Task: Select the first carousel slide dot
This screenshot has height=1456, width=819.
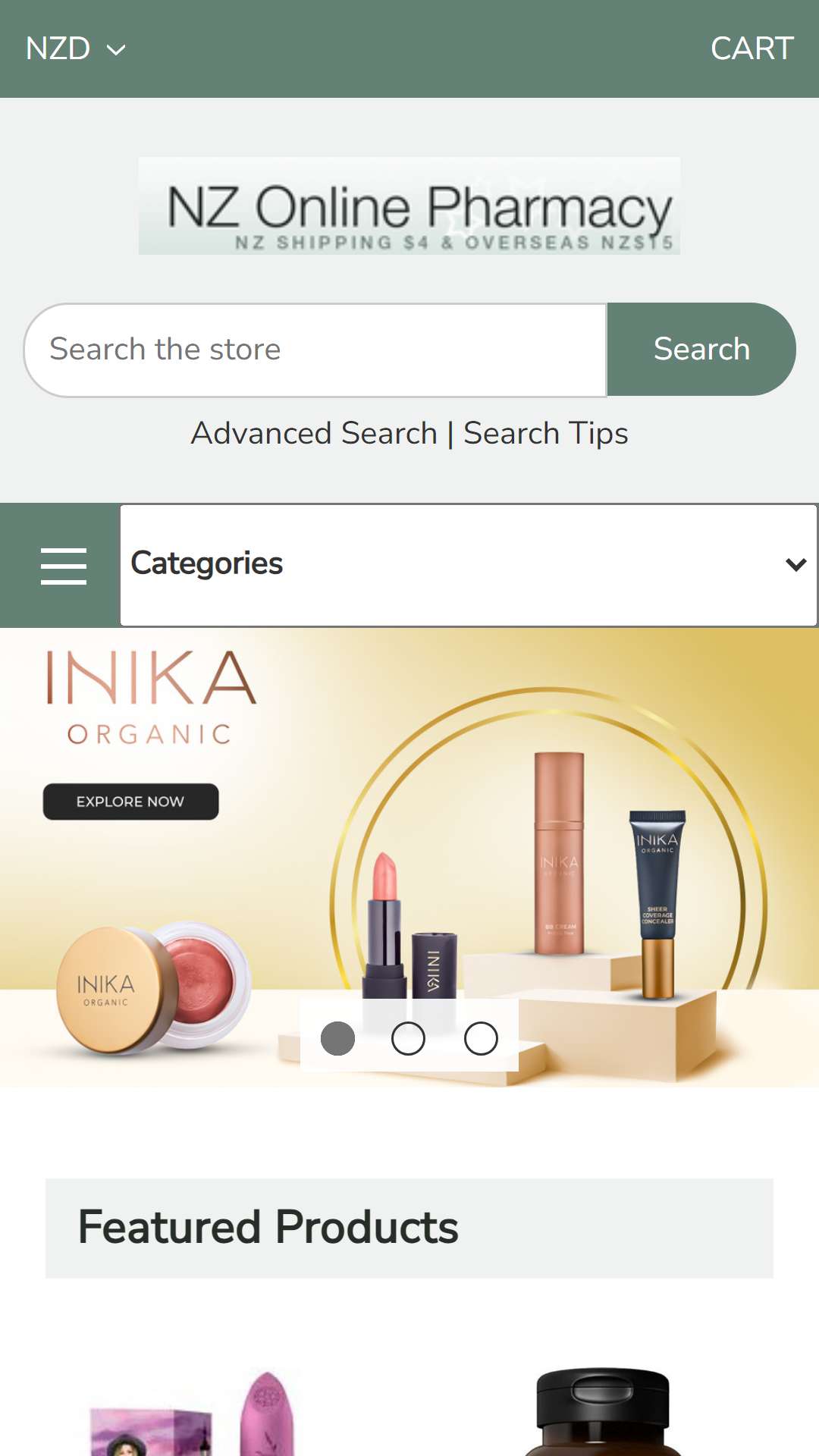Action: pyautogui.click(x=337, y=1038)
